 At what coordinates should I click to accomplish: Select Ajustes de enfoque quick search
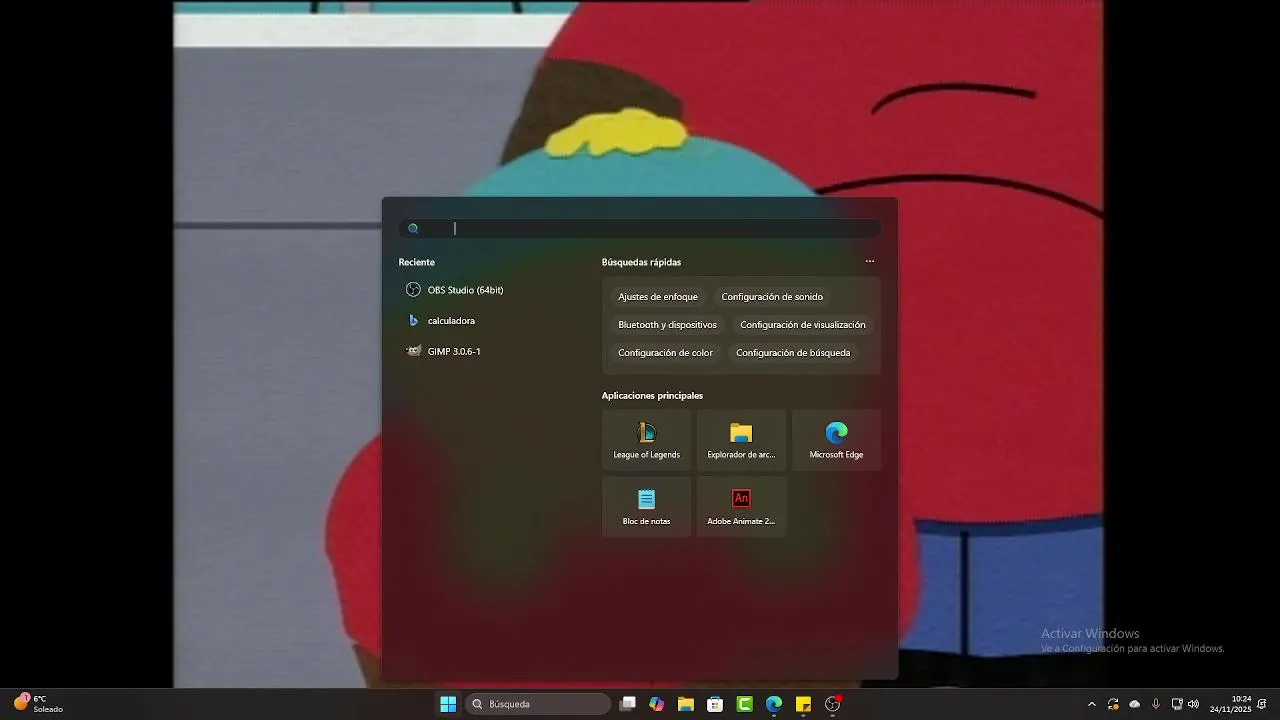[658, 297]
